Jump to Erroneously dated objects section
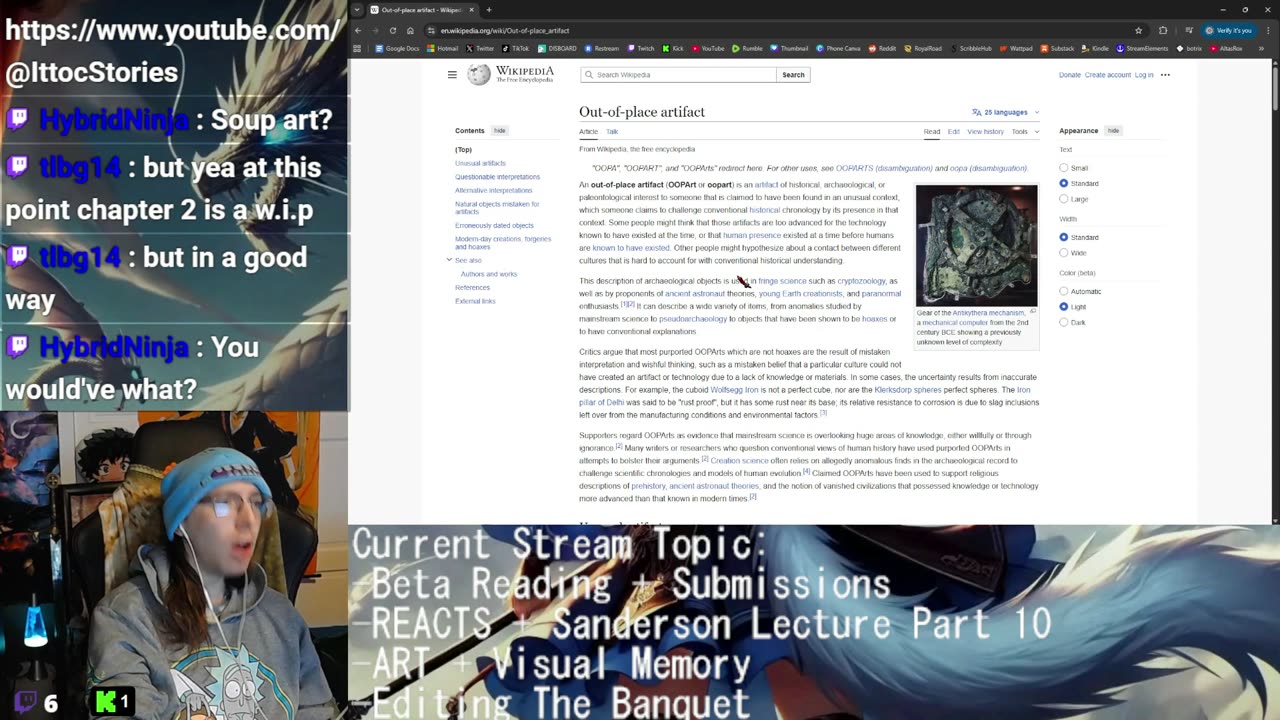Screen dimensions: 1280x720 click(494, 226)
